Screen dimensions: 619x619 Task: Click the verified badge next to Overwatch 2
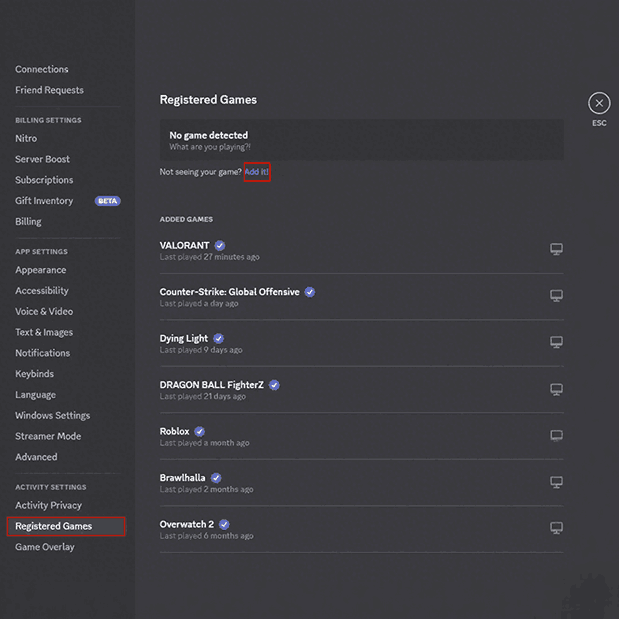224,525
